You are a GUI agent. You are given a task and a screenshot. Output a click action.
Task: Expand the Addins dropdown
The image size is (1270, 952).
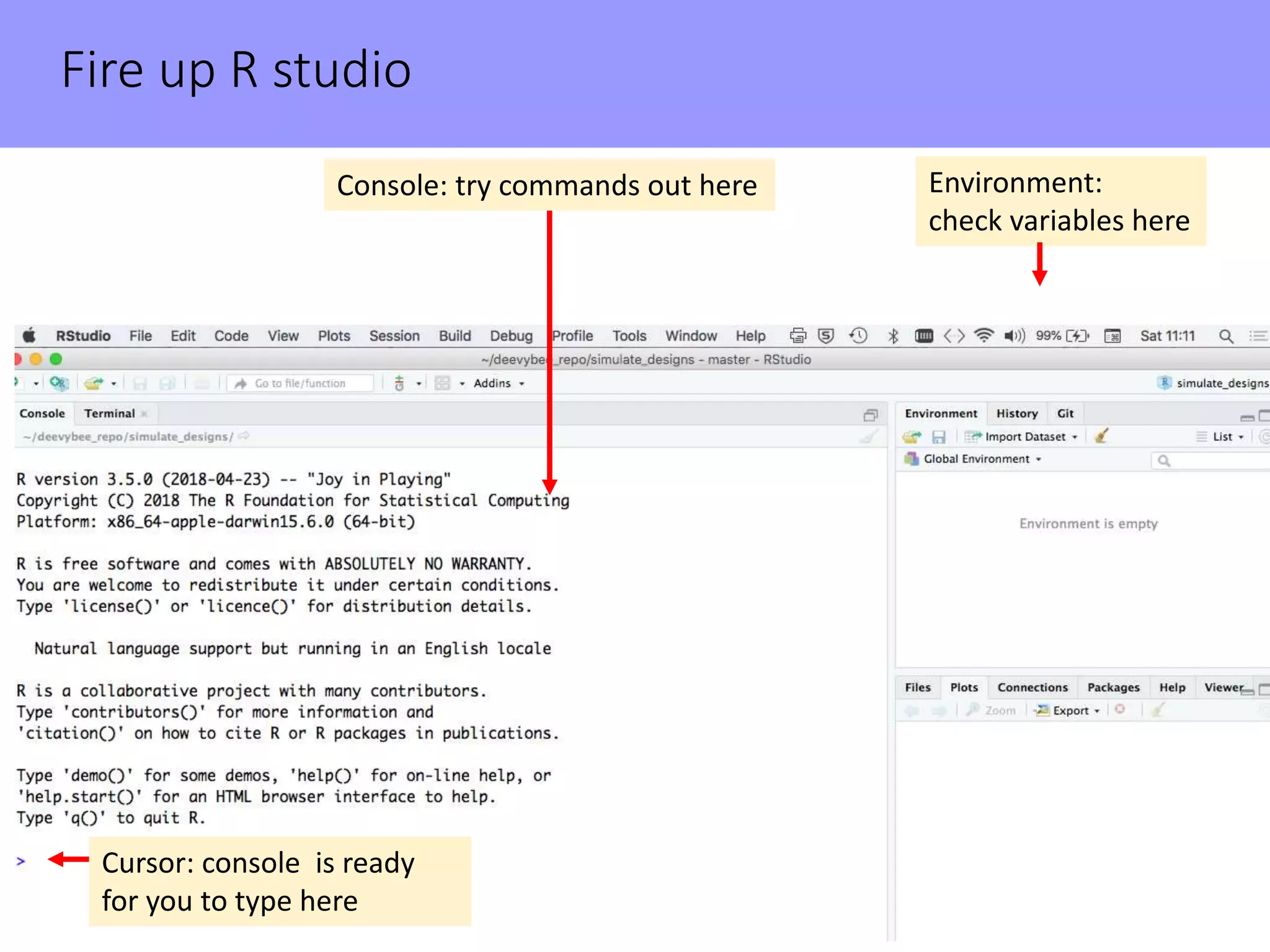click(x=499, y=384)
